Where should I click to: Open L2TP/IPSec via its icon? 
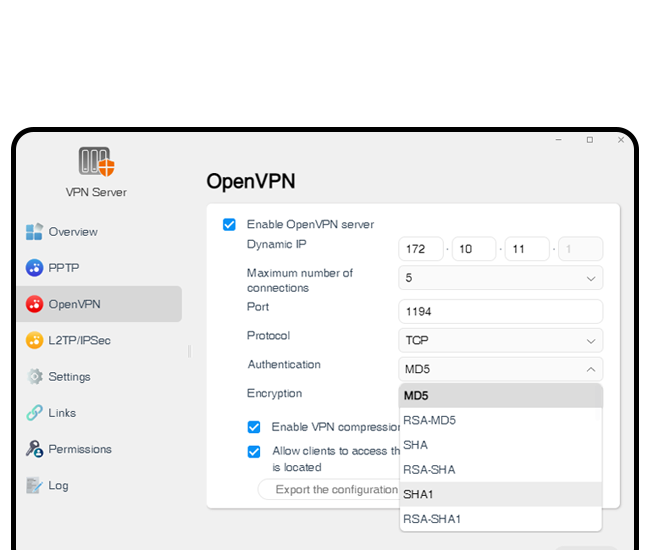(35, 340)
